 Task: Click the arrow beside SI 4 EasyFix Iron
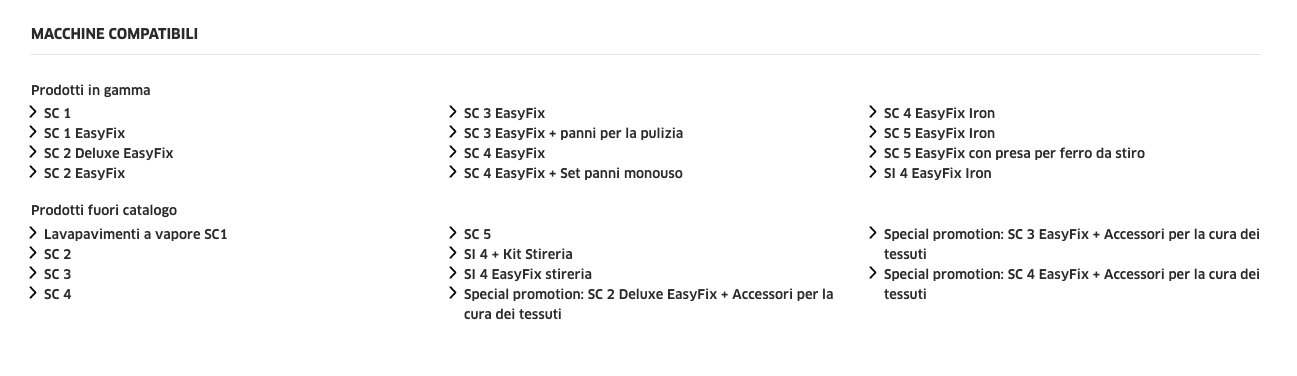tap(875, 173)
